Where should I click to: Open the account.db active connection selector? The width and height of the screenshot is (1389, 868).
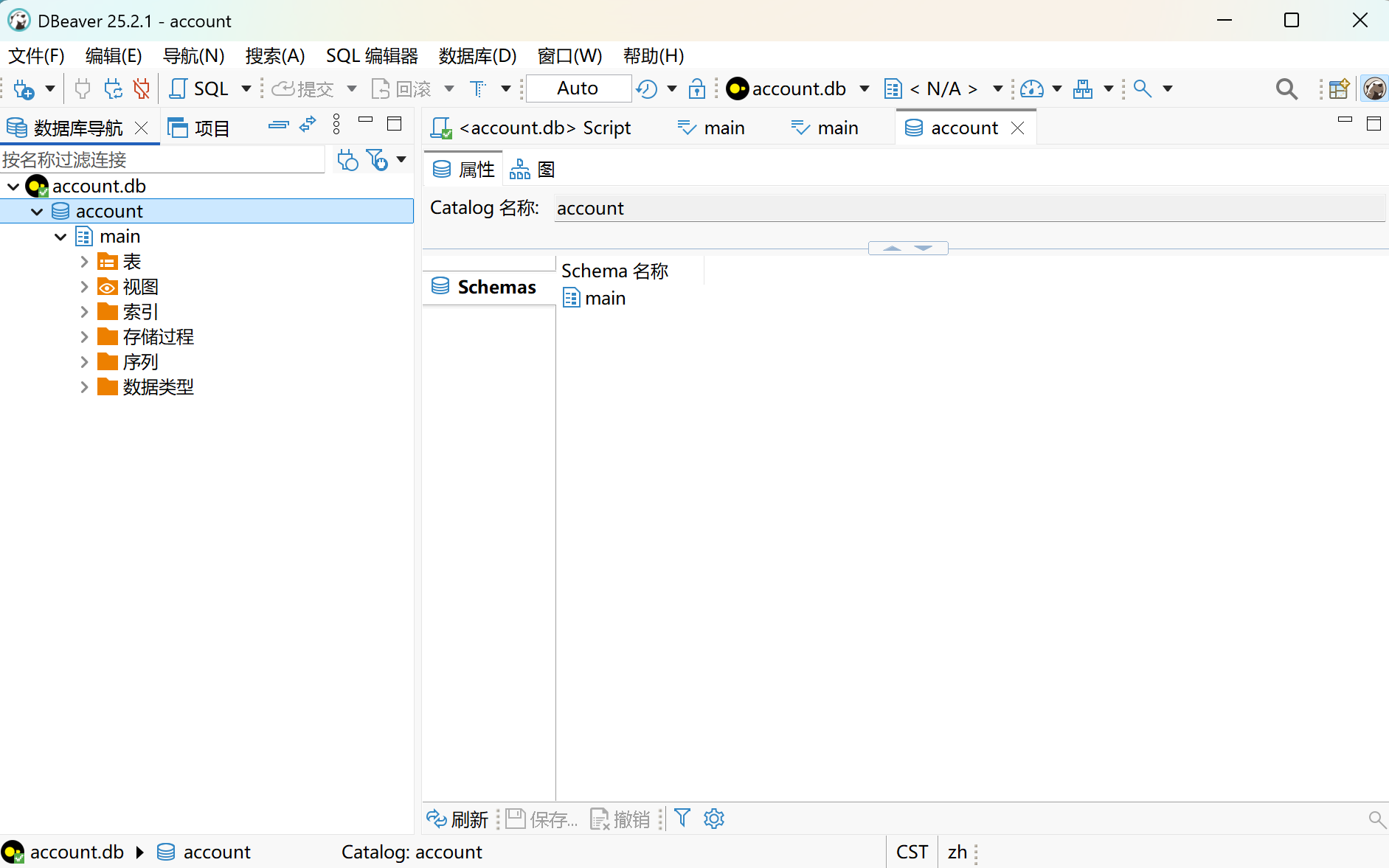pos(798,88)
